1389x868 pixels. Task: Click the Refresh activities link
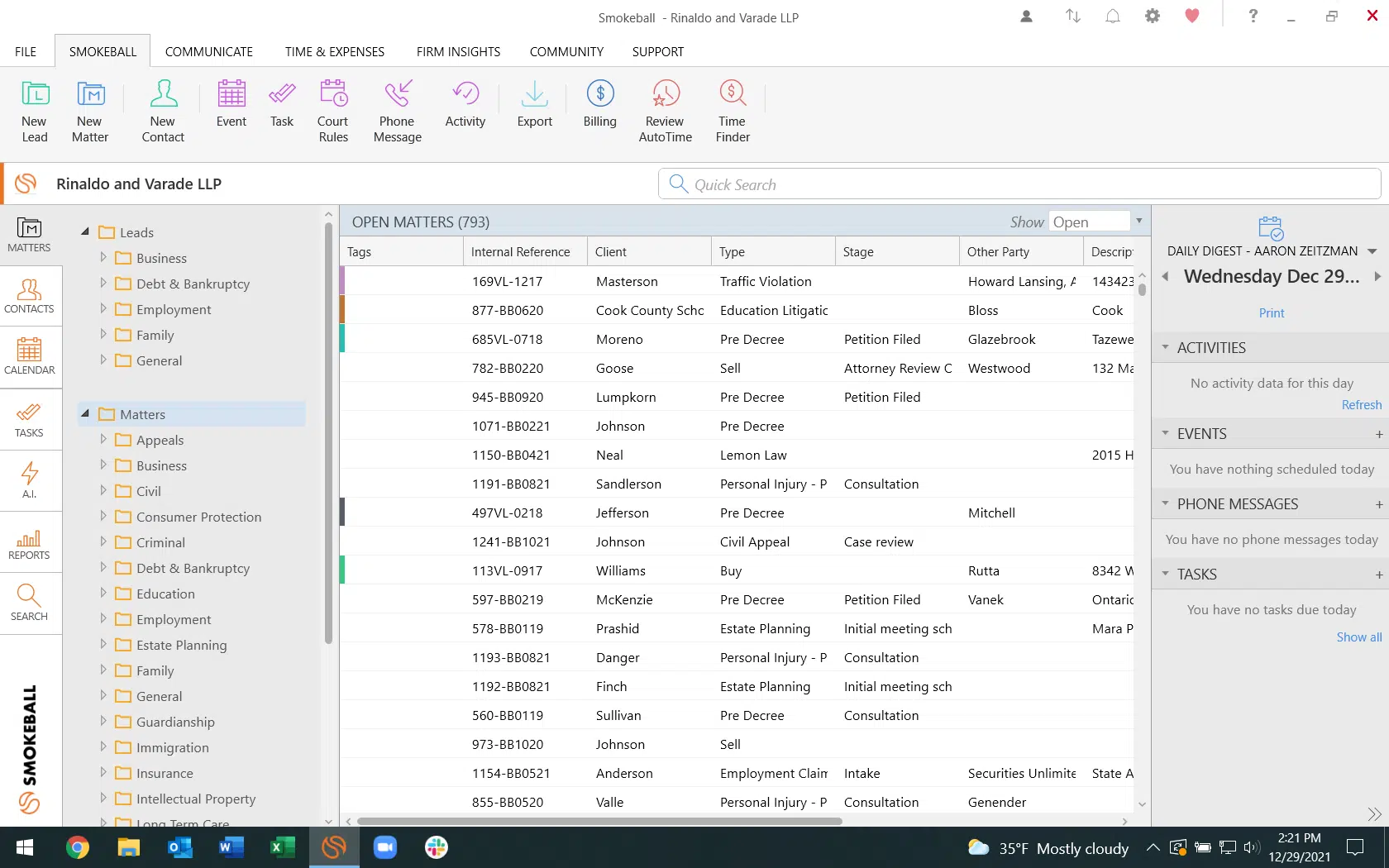coord(1361,404)
